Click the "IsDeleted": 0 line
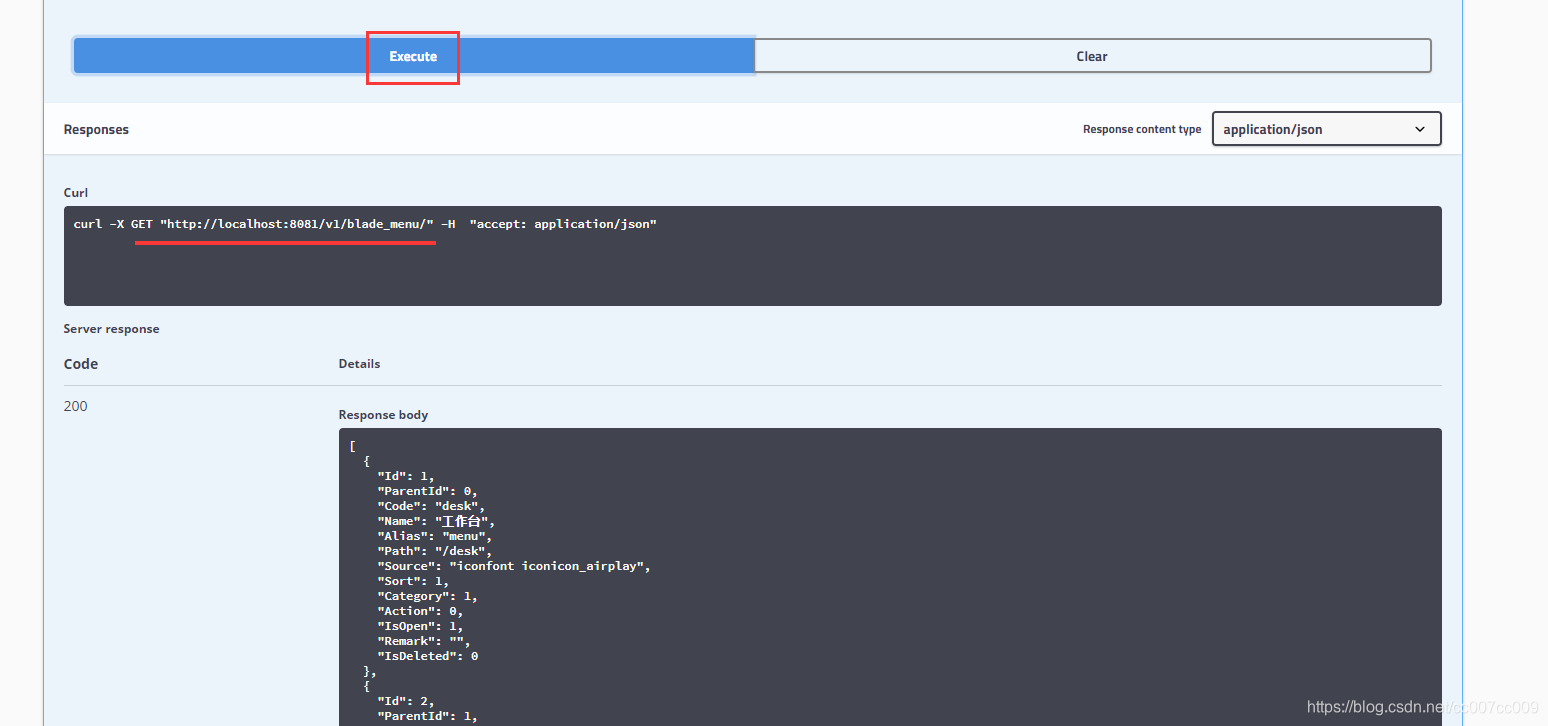 (x=428, y=656)
